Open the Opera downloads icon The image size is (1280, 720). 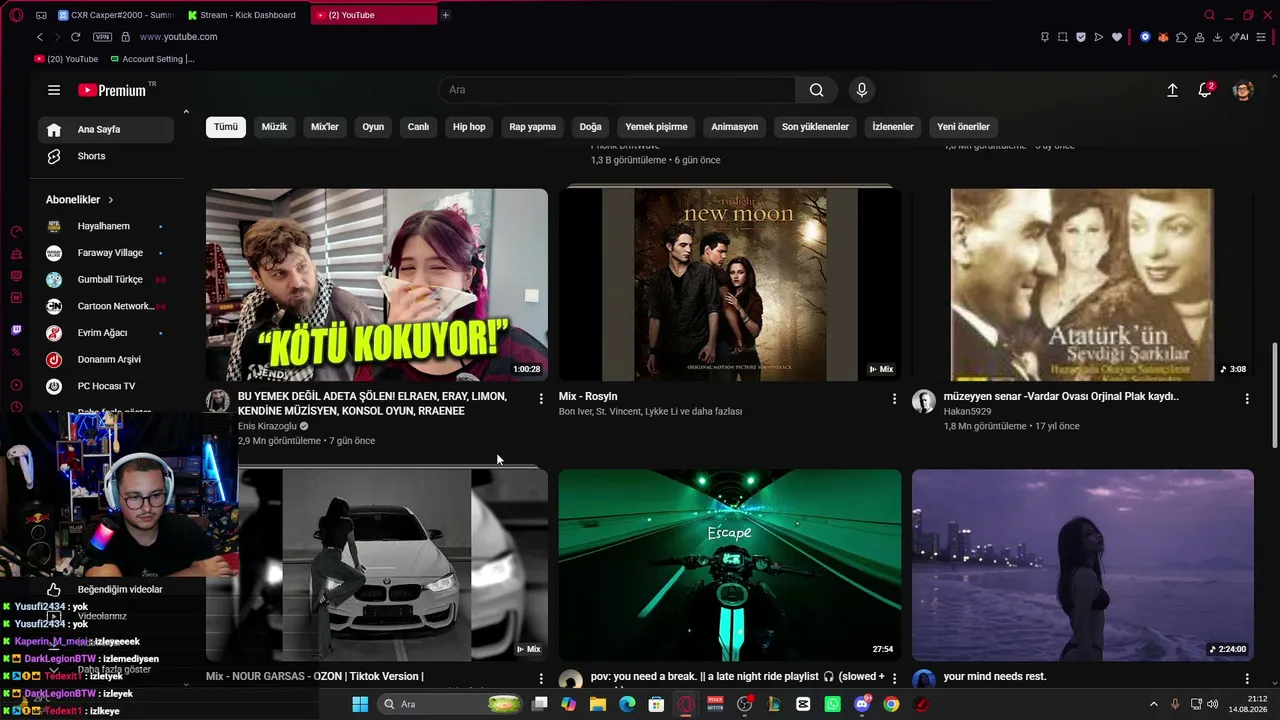(1217, 37)
